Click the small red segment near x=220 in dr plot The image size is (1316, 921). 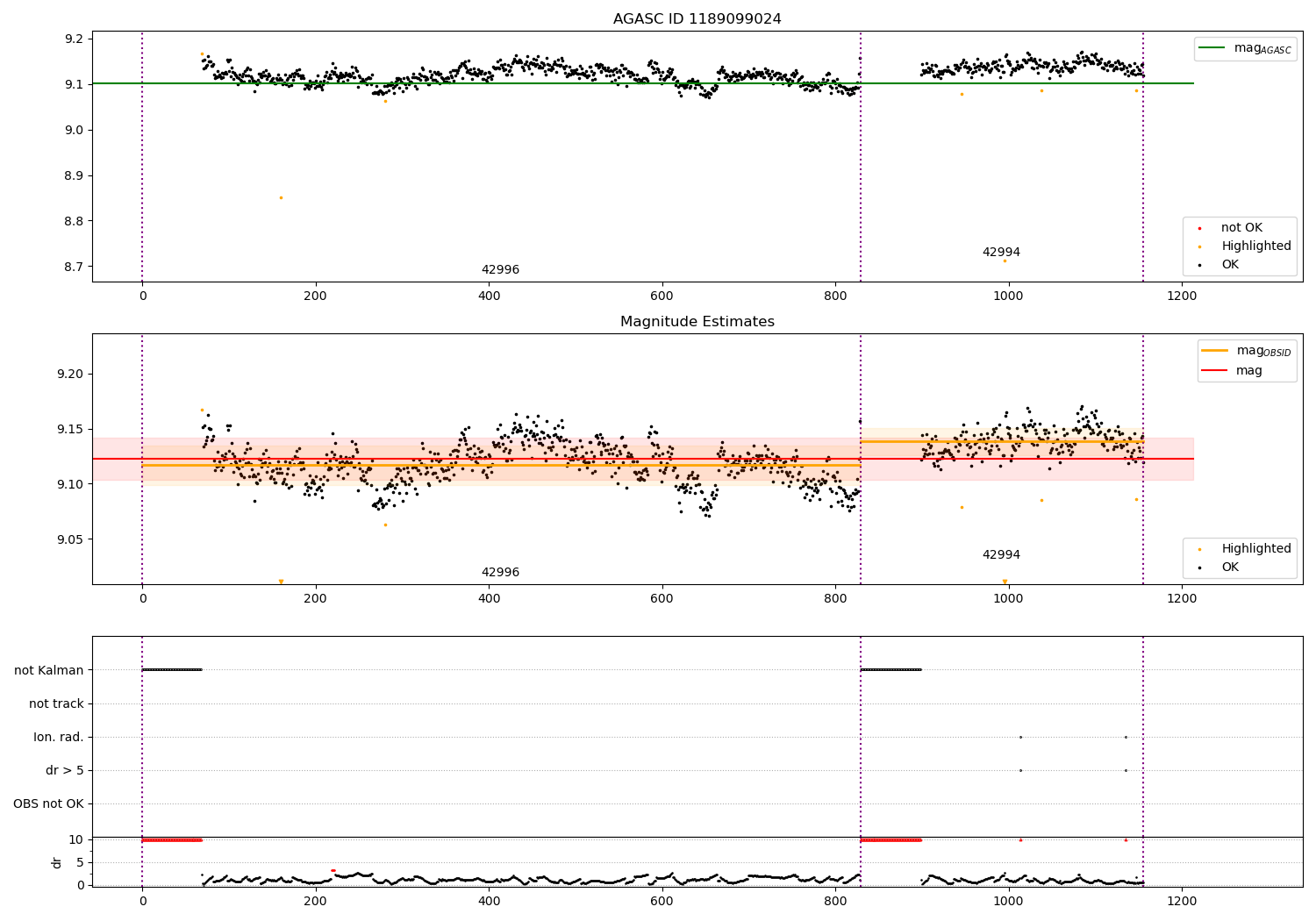333,870
